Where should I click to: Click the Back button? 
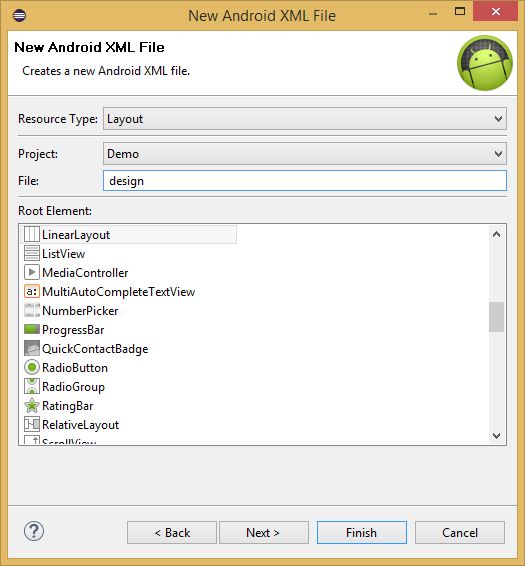[172, 532]
